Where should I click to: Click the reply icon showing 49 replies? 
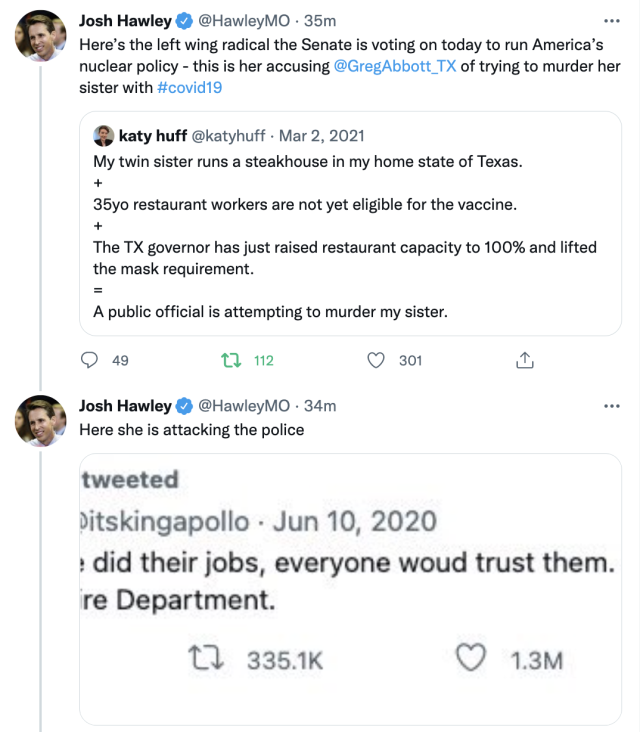click(90, 360)
